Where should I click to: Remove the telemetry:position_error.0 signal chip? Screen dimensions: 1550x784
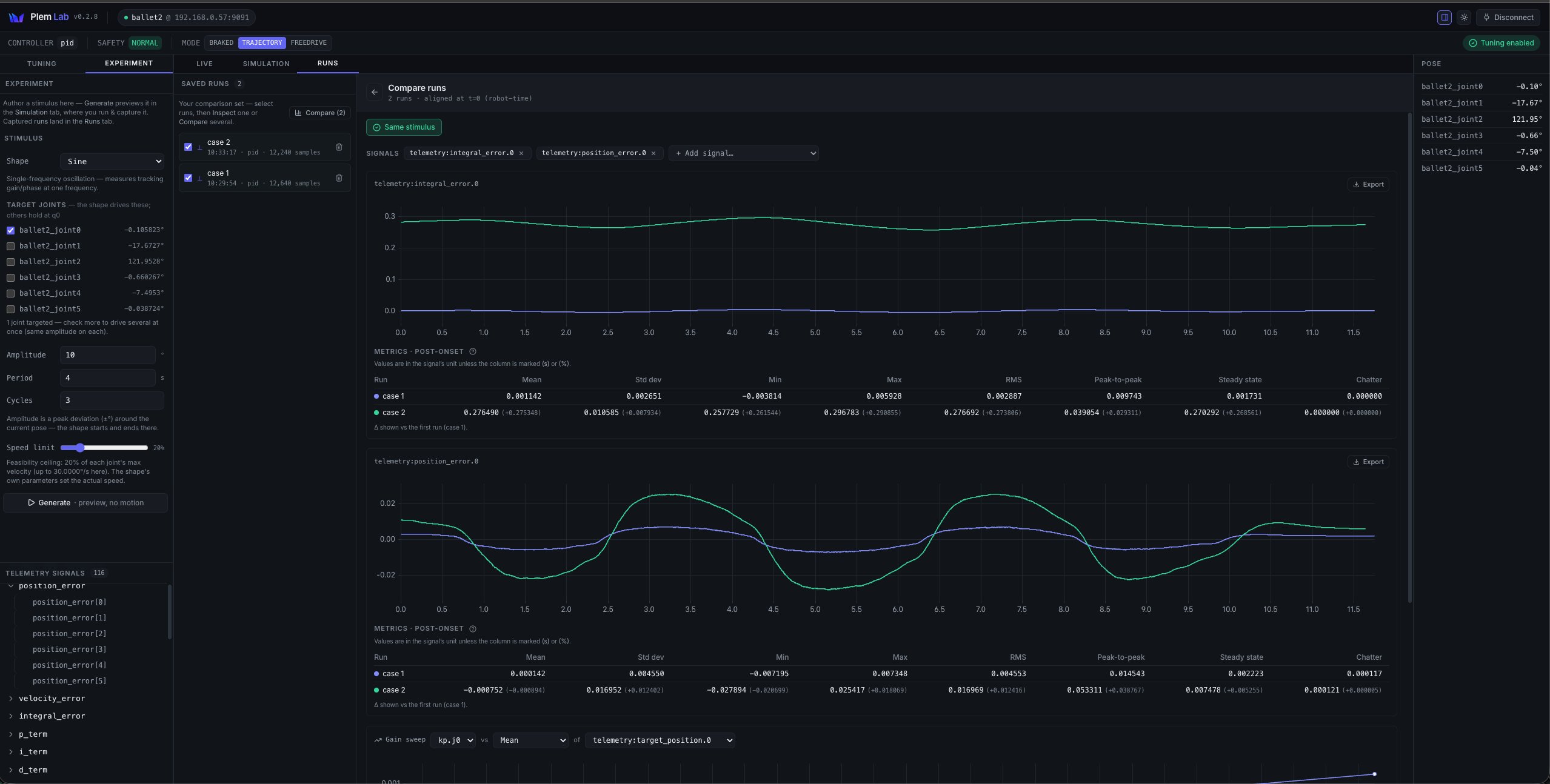[x=653, y=153]
